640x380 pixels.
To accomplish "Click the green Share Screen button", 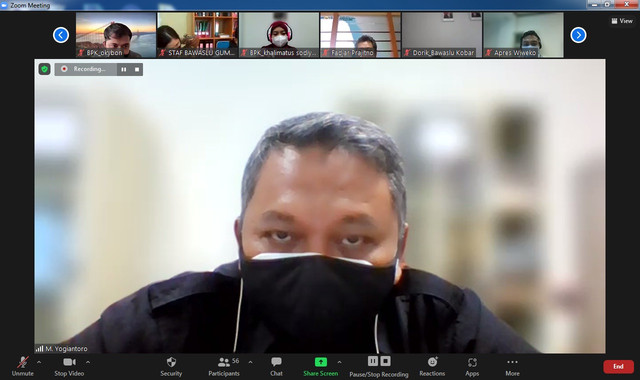I will point(320,366).
